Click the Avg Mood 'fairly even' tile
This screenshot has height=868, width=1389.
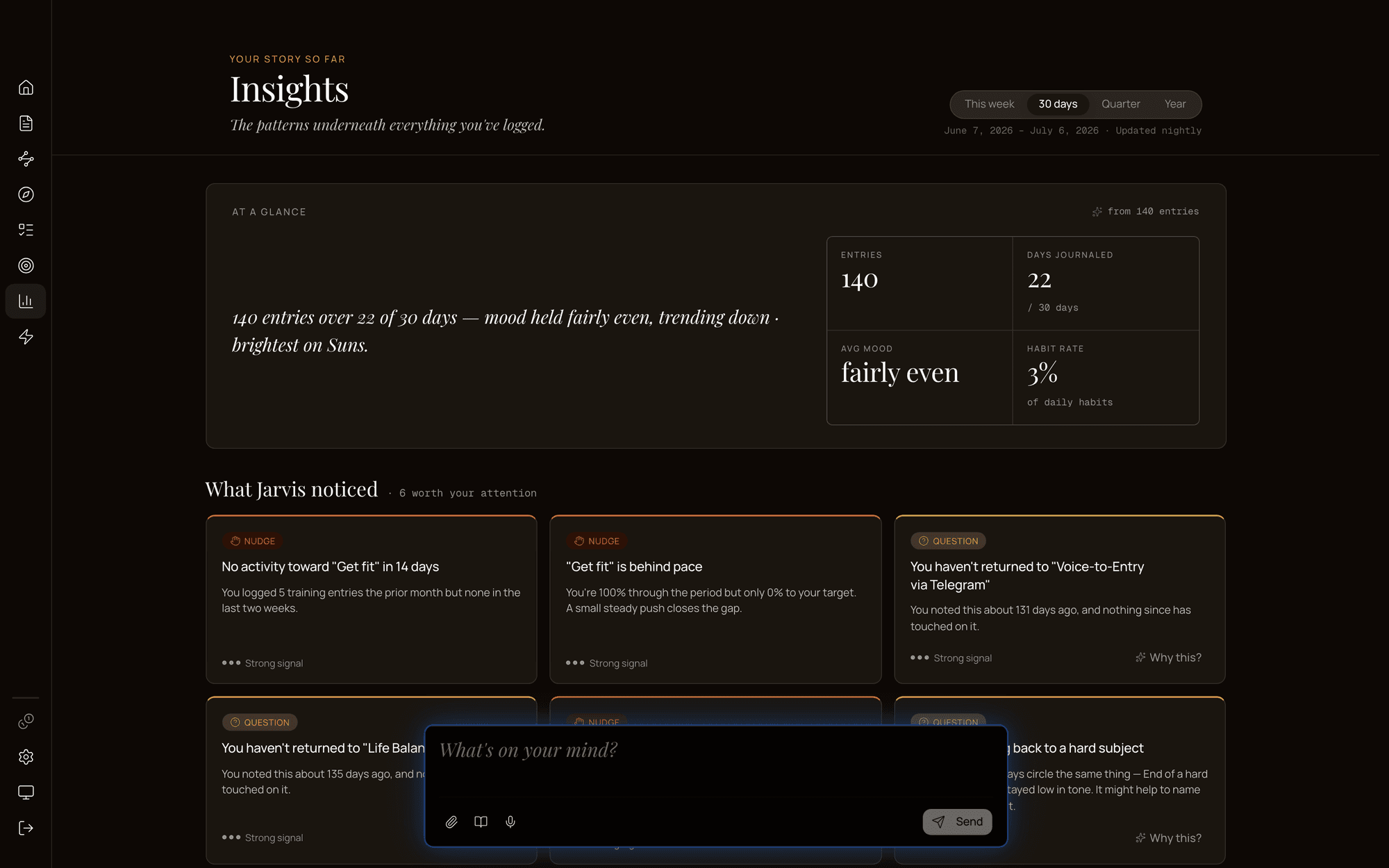[x=920, y=377]
